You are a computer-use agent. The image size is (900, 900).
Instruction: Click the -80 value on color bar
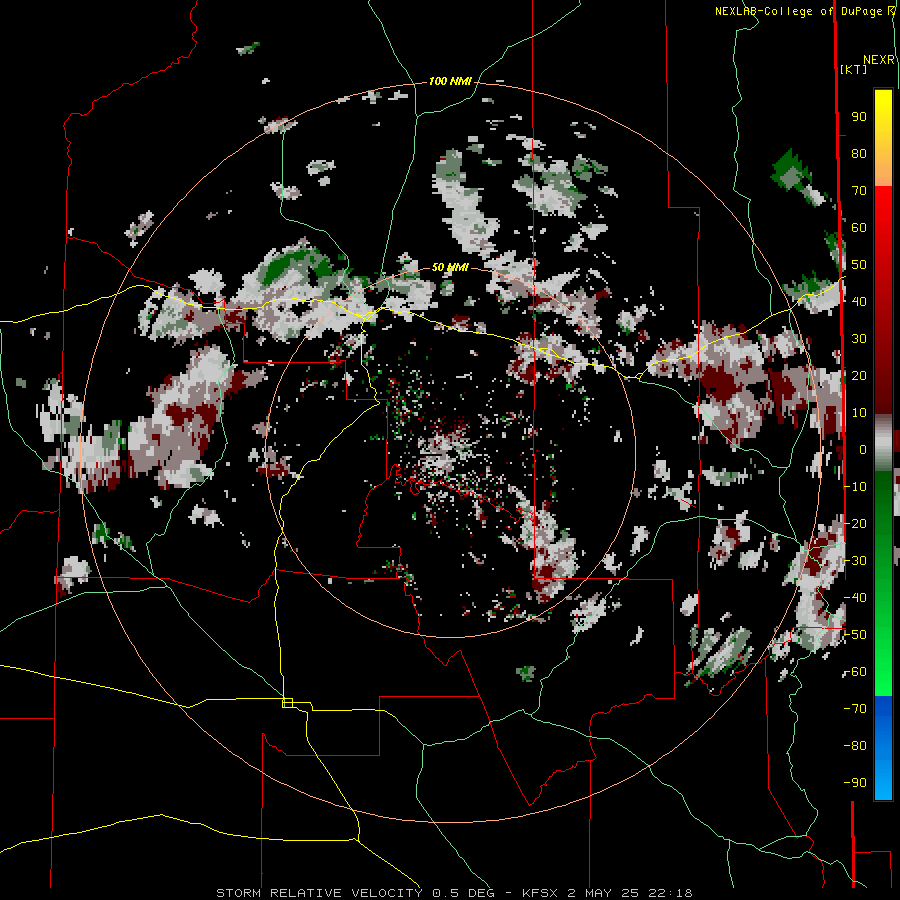[855, 746]
